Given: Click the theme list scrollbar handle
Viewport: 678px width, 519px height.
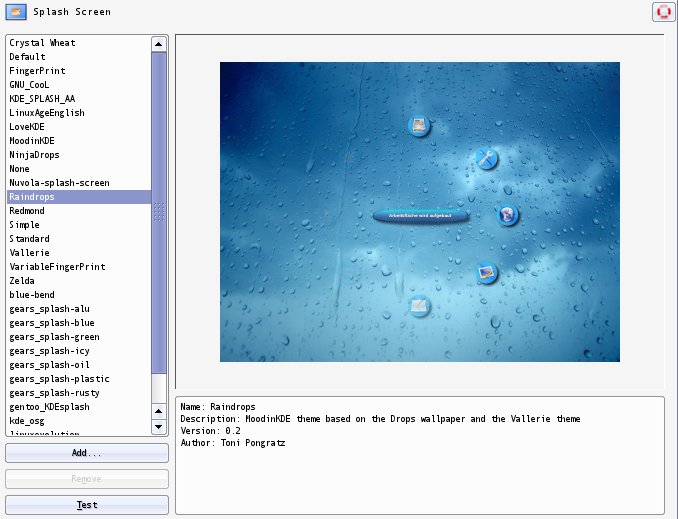Looking at the screenshot, I should (x=159, y=212).
